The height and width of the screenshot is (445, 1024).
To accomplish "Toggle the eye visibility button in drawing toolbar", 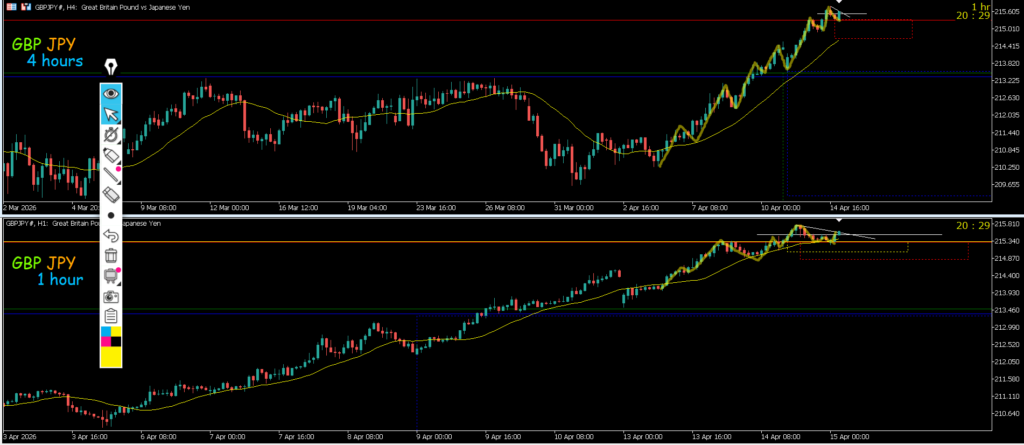I will pos(111,93).
